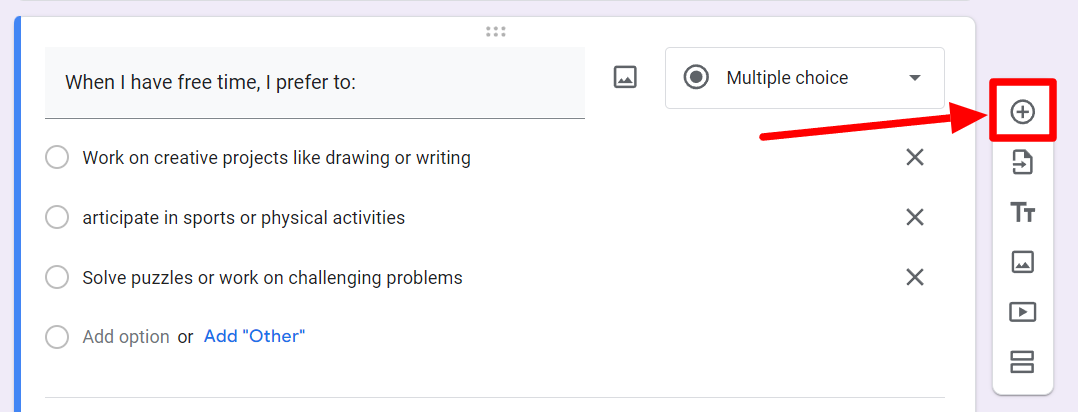Remove the creative projects option
1078x412 pixels.
click(914, 158)
